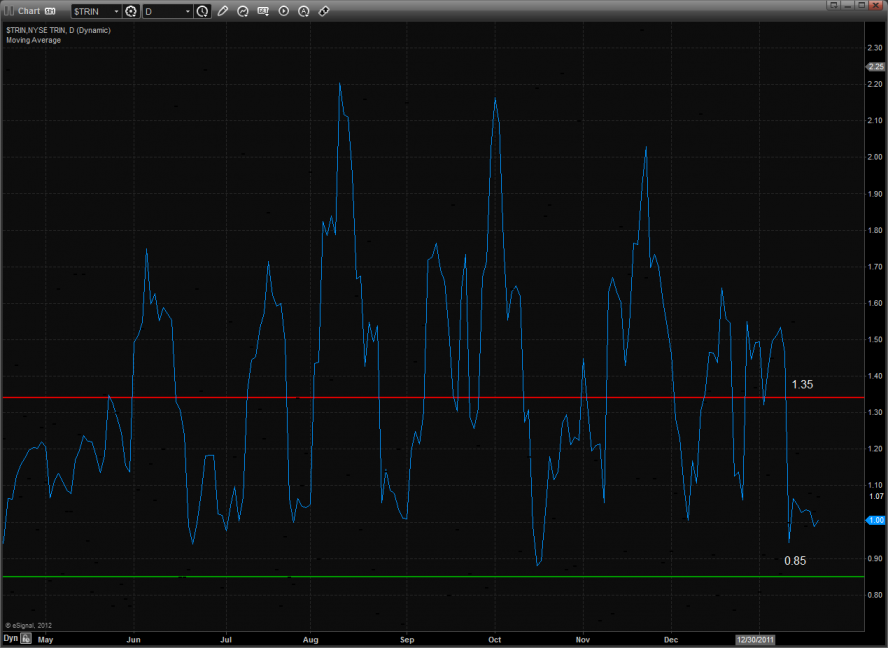Click the 12/30/2011 date marker on axis
The image size is (888, 648).
click(x=754, y=640)
